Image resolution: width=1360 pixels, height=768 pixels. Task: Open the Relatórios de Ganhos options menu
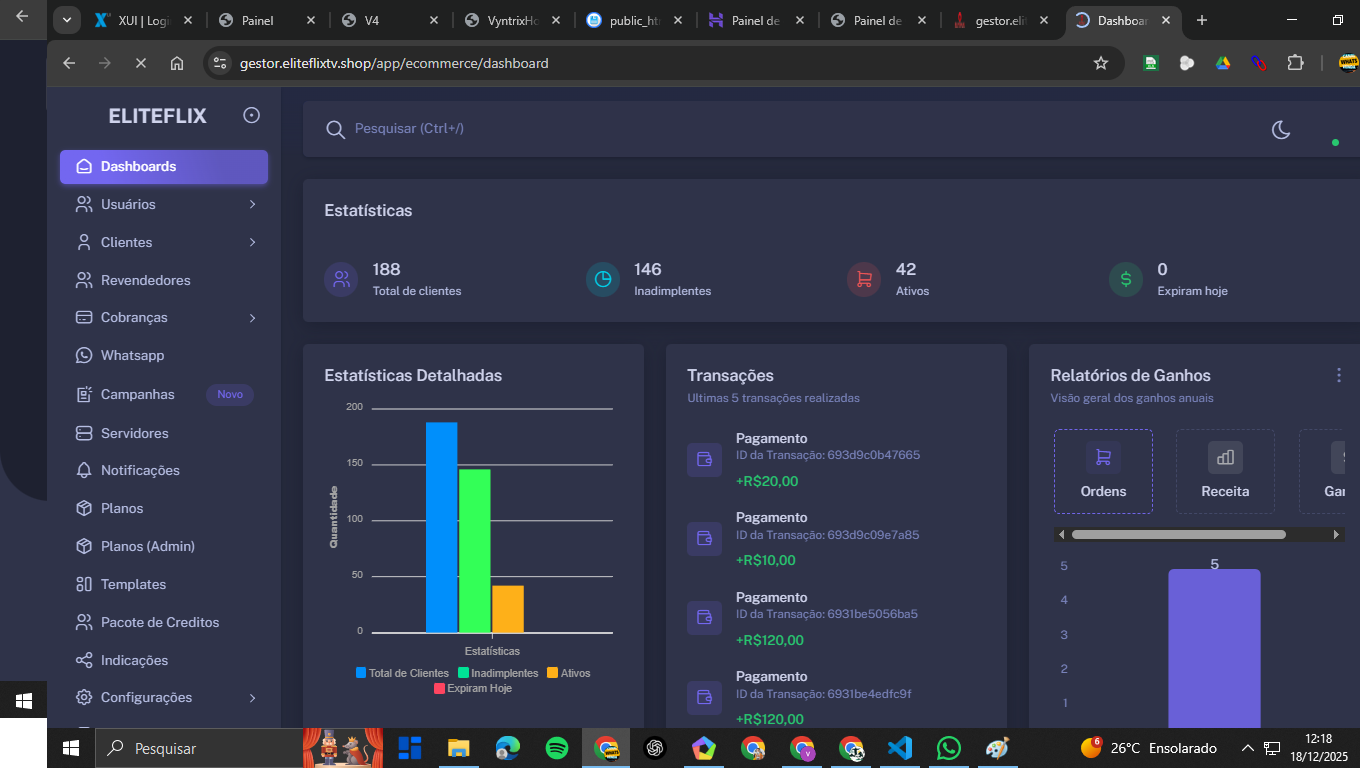[x=1339, y=375]
